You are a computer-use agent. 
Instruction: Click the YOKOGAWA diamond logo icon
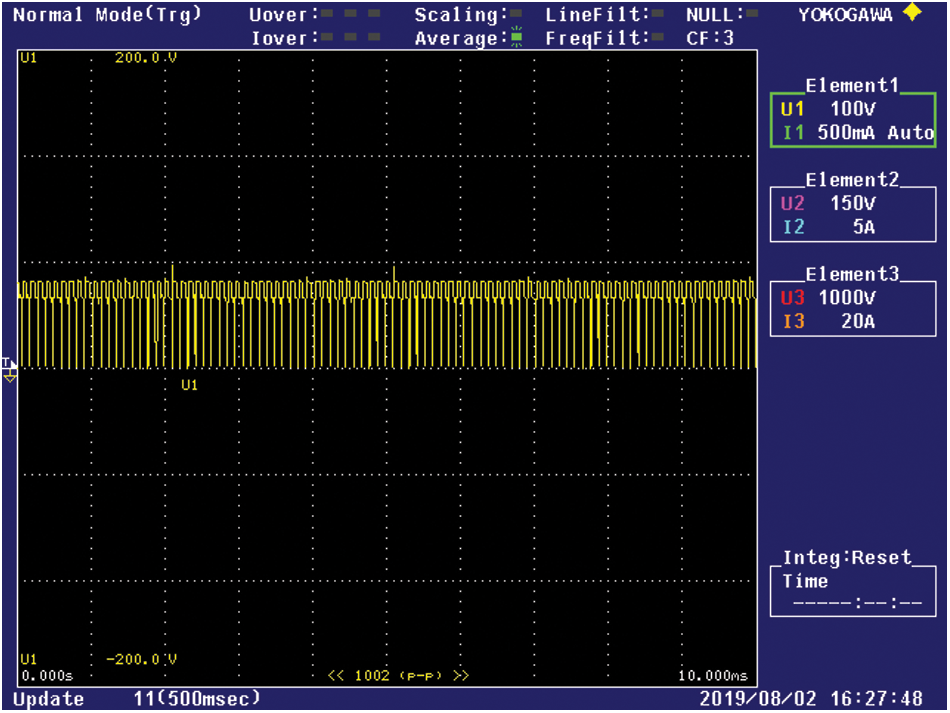(x=911, y=14)
